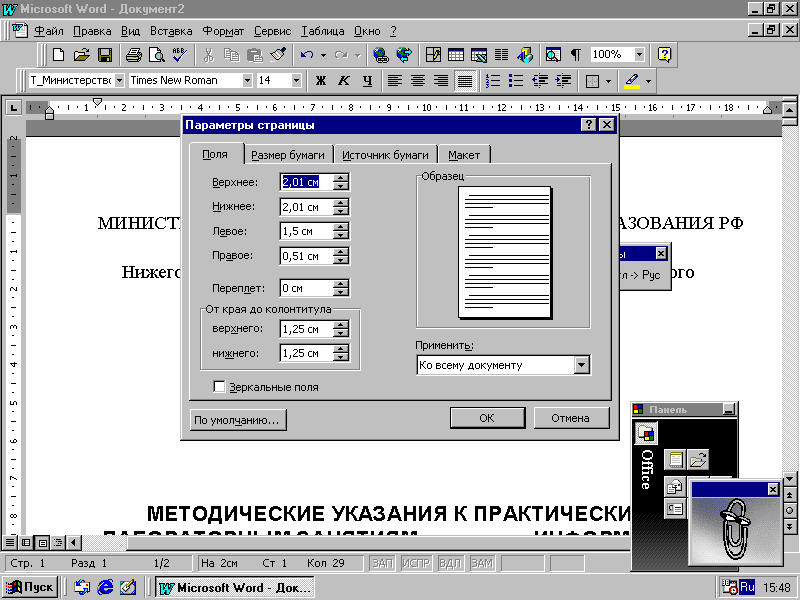Click the Ru keyboard language indicator
Screen dimensions: 800x600
click(747, 587)
